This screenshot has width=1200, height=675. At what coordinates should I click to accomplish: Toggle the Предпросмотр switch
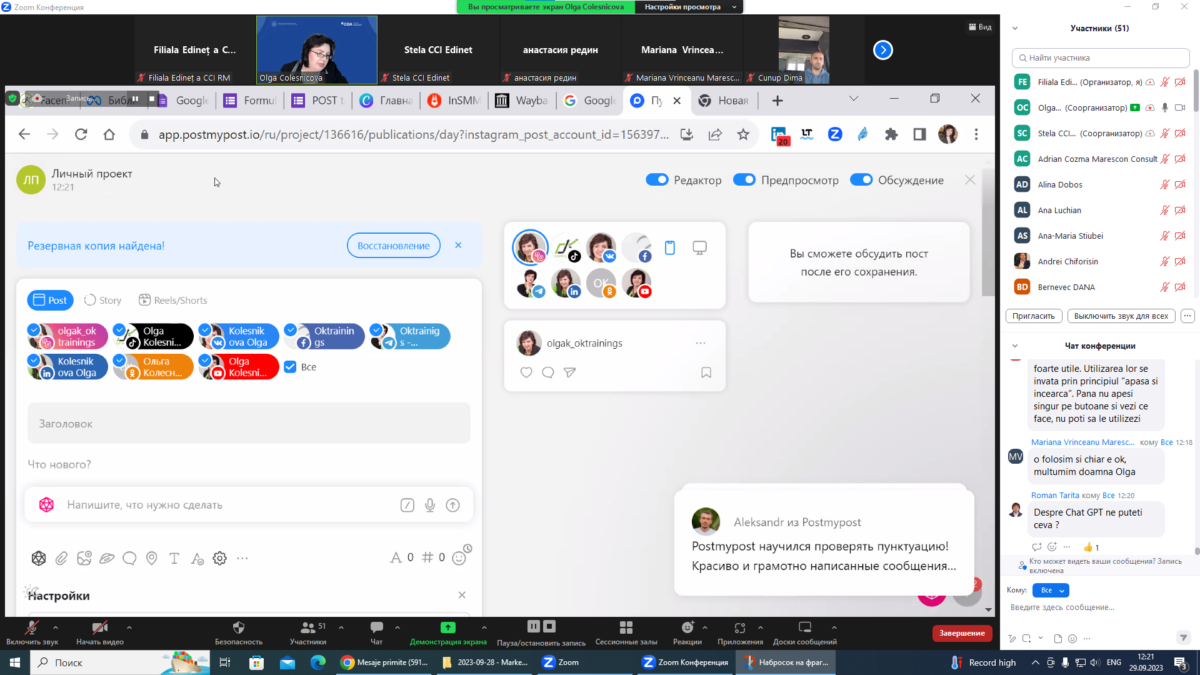(744, 180)
